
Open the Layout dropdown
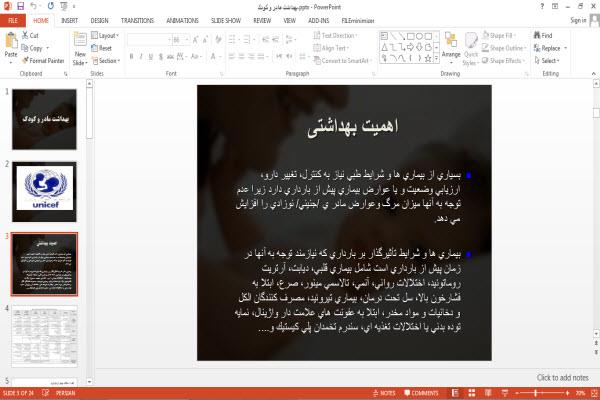point(105,35)
